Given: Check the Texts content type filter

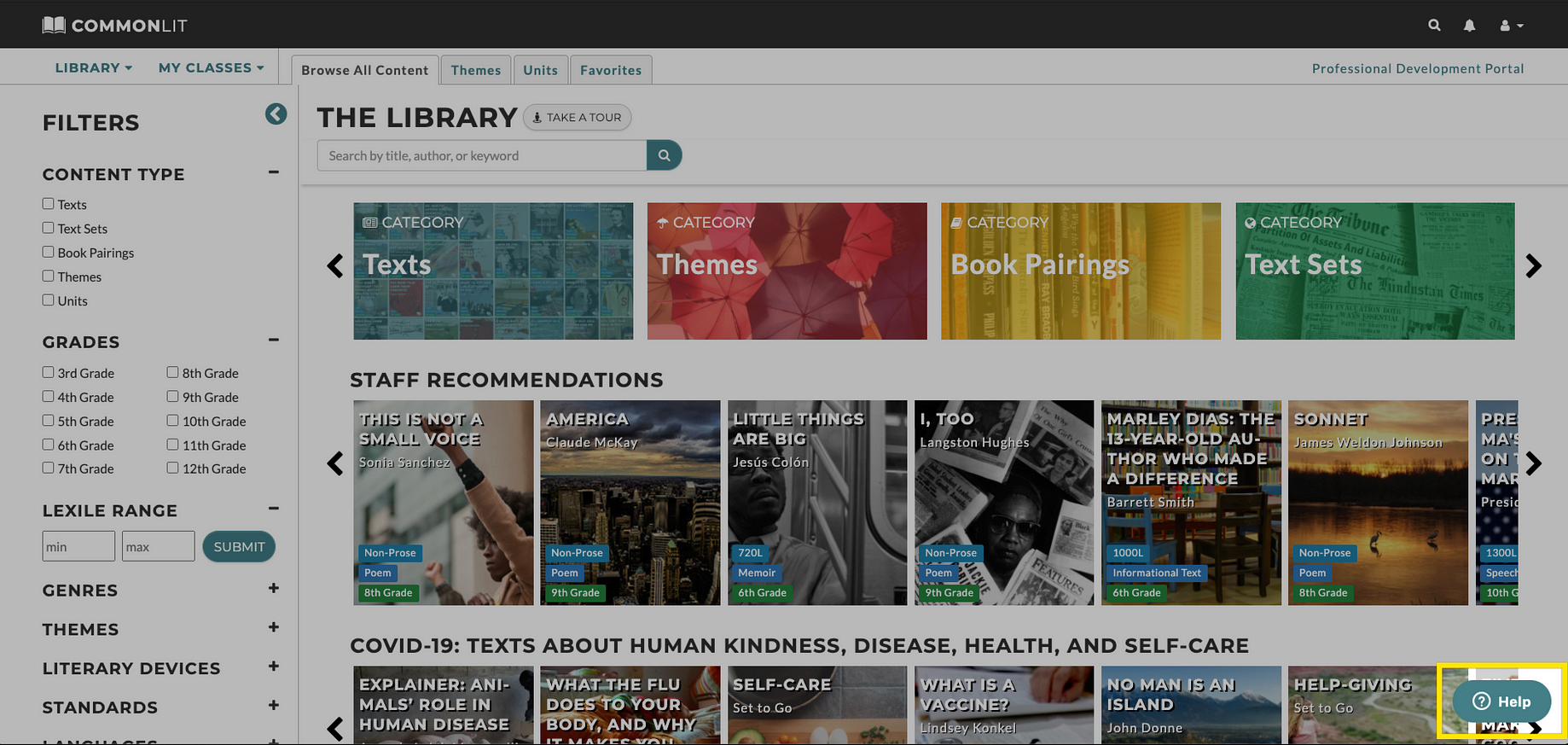Looking at the screenshot, I should (49, 204).
